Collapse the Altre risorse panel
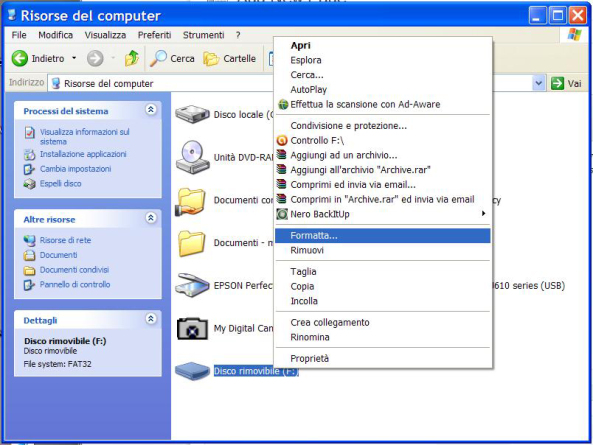Screen dimensions: 593x445 tap(151, 218)
